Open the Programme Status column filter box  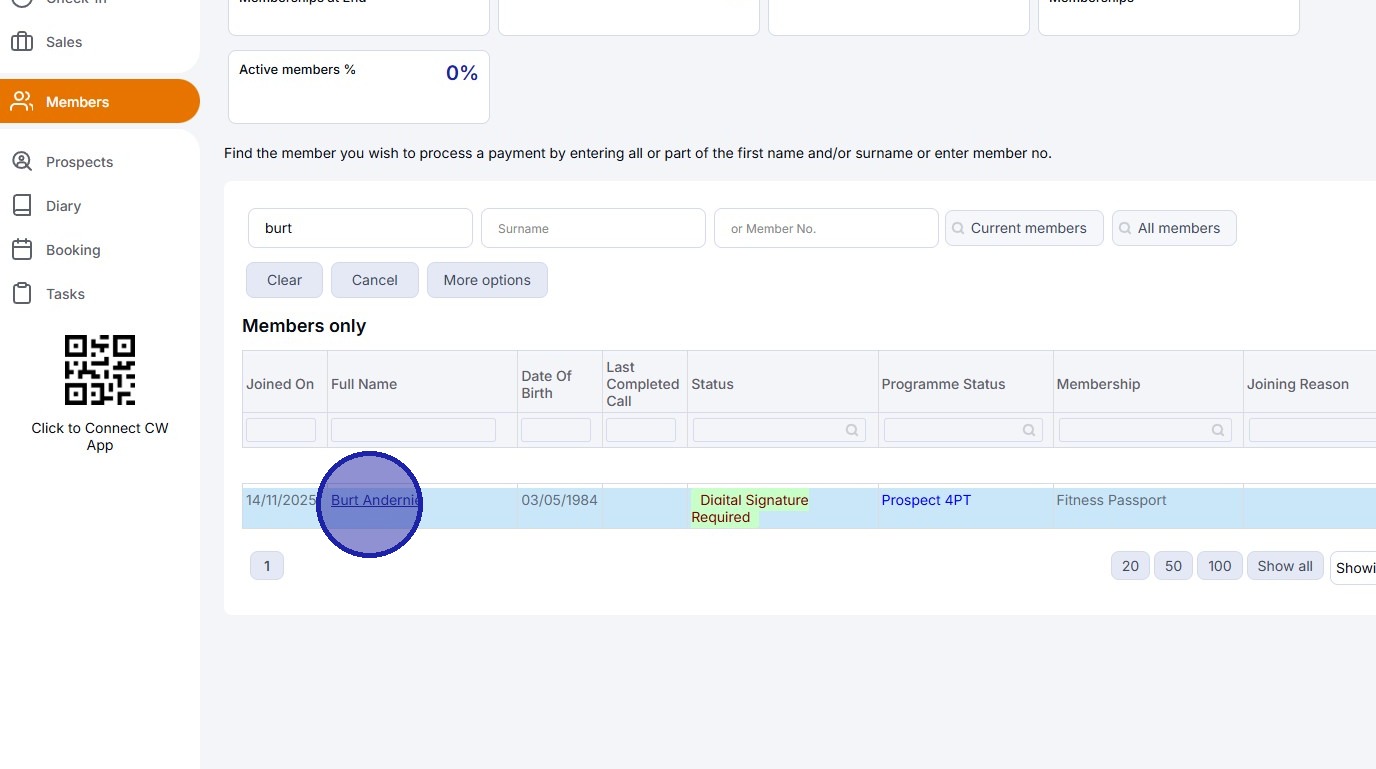pos(963,430)
